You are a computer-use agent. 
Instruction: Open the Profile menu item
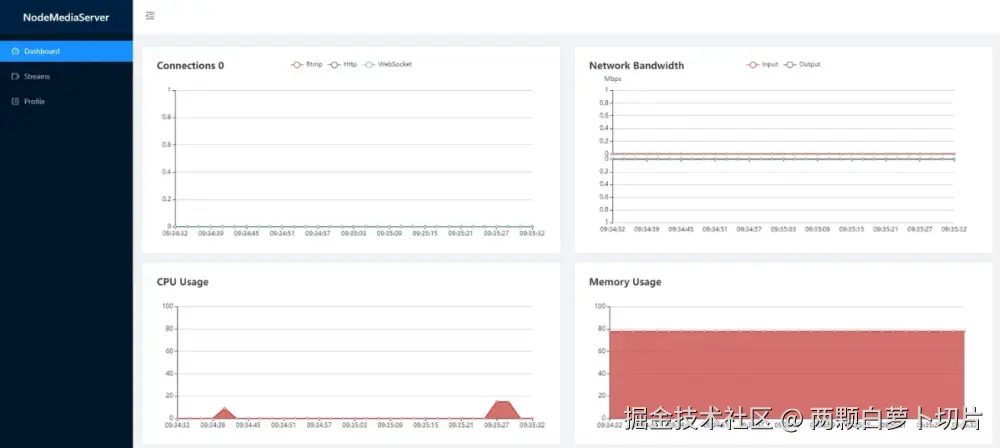tap(66, 101)
